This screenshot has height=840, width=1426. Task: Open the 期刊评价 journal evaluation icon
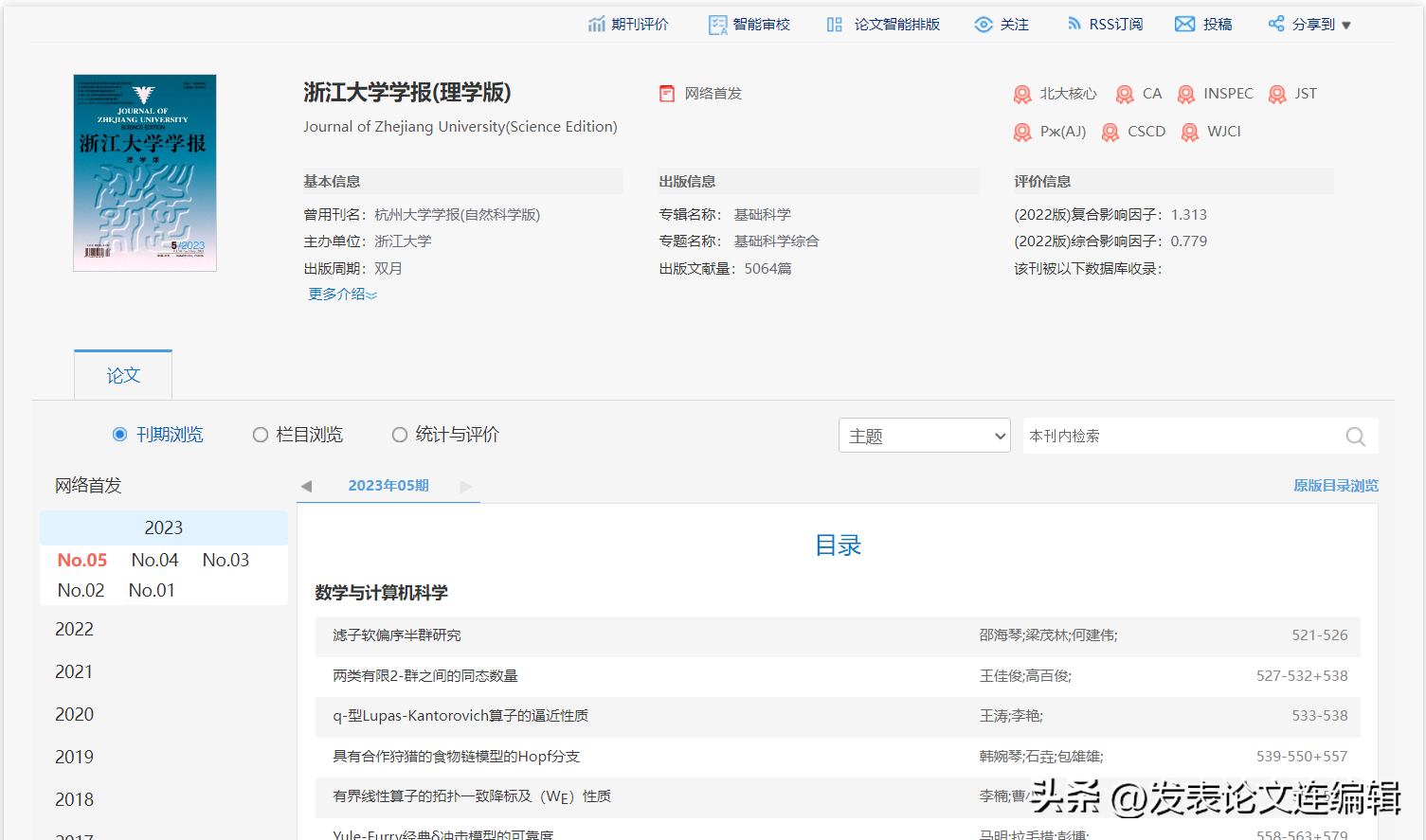pyautogui.click(x=596, y=25)
